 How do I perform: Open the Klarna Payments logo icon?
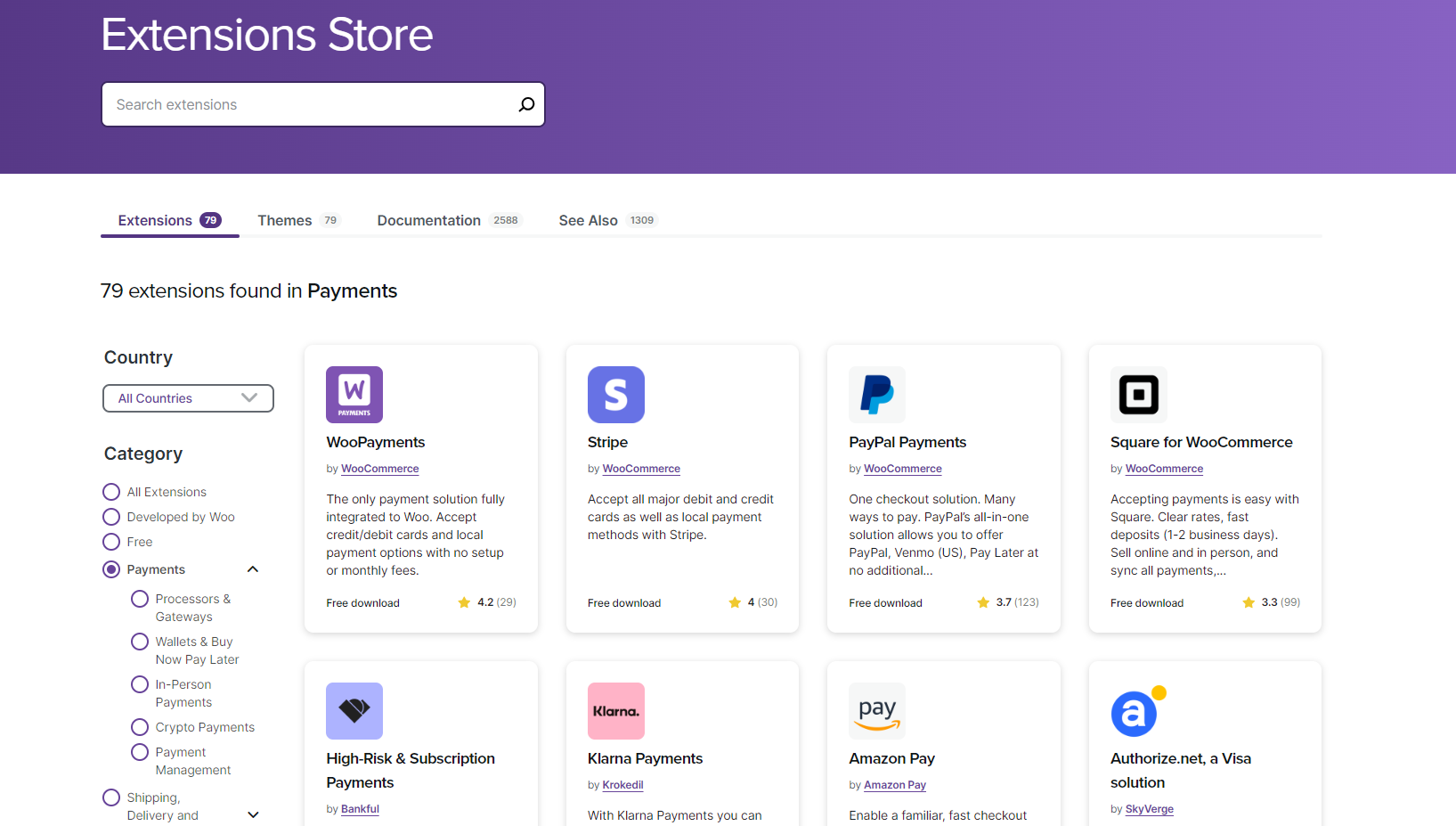click(616, 711)
